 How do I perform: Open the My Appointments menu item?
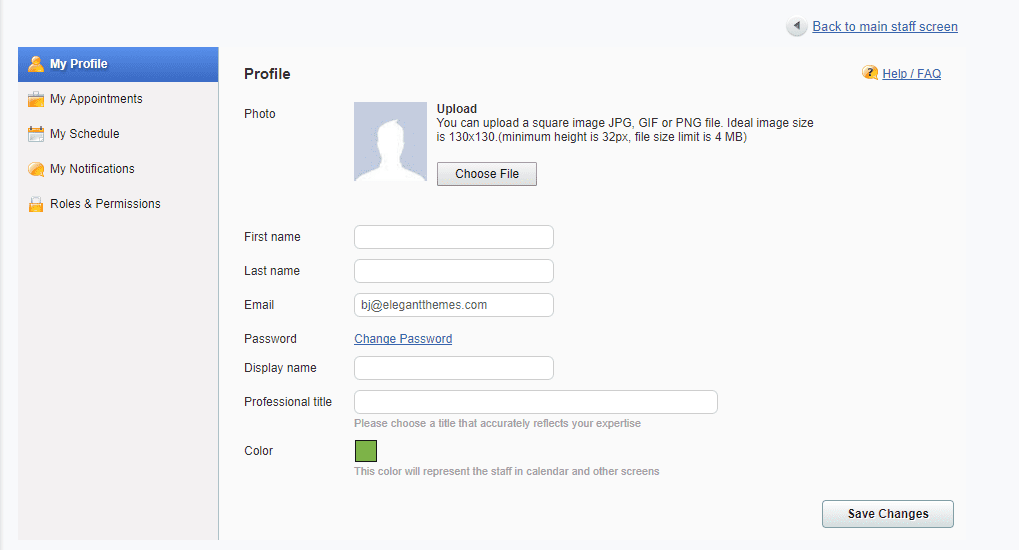pos(96,99)
